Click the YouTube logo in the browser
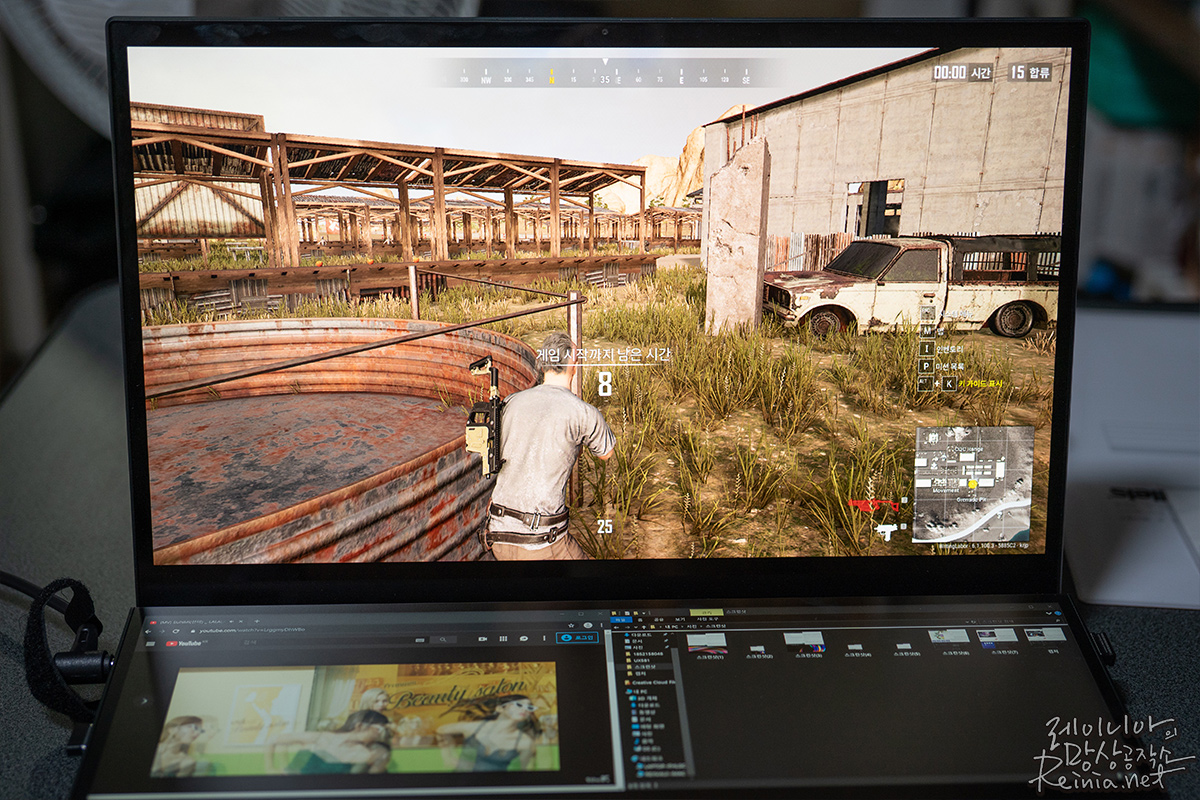The width and height of the screenshot is (1200, 800). tap(183, 643)
